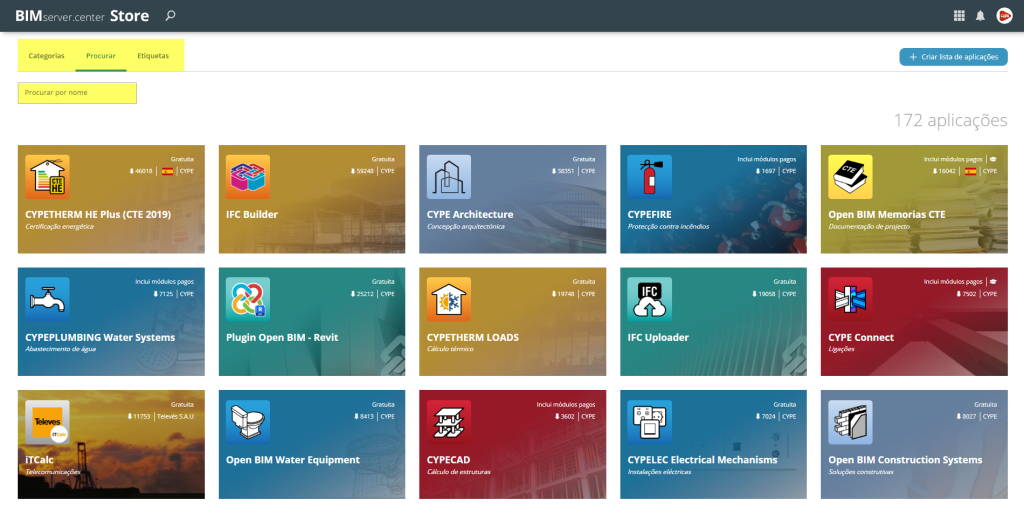The height and width of the screenshot is (507, 1024).
Task: Open the notifications bell icon
Action: click(x=980, y=16)
